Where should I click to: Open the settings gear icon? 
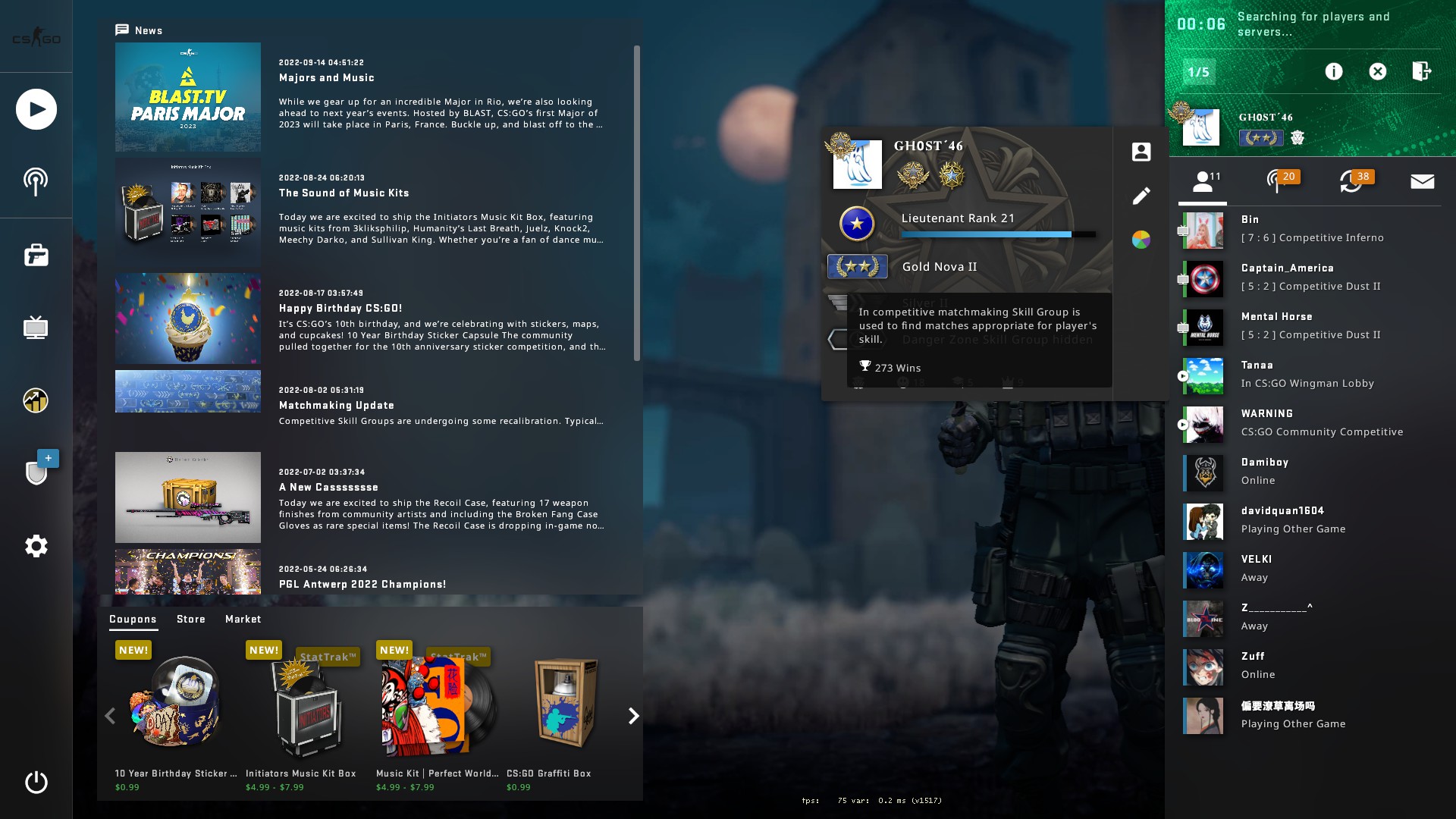pos(36,546)
